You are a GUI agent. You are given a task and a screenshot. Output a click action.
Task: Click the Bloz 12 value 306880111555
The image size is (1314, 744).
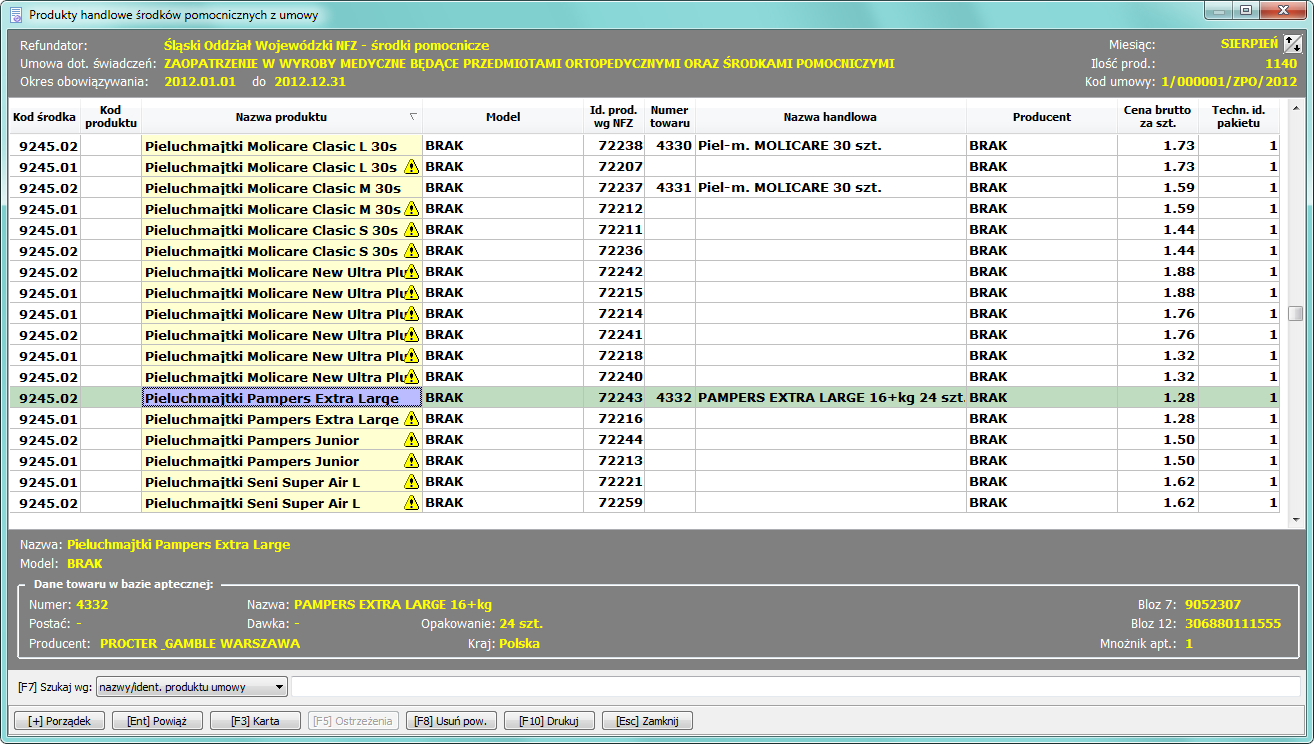coord(1233,624)
